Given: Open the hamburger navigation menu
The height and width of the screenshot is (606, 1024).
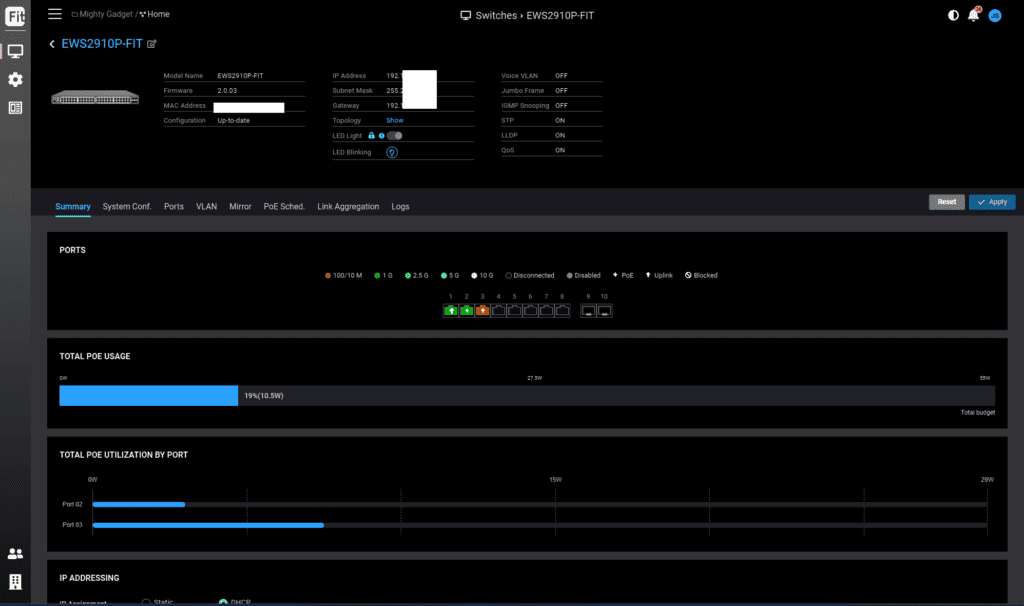Looking at the screenshot, I should (54, 14).
